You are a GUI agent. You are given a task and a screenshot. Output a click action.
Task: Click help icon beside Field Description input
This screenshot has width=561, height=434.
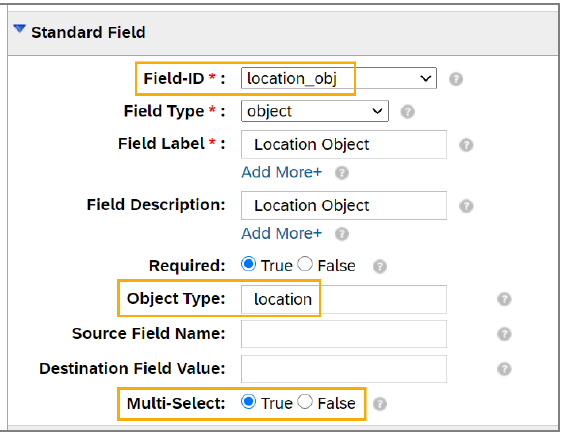[x=466, y=206]
